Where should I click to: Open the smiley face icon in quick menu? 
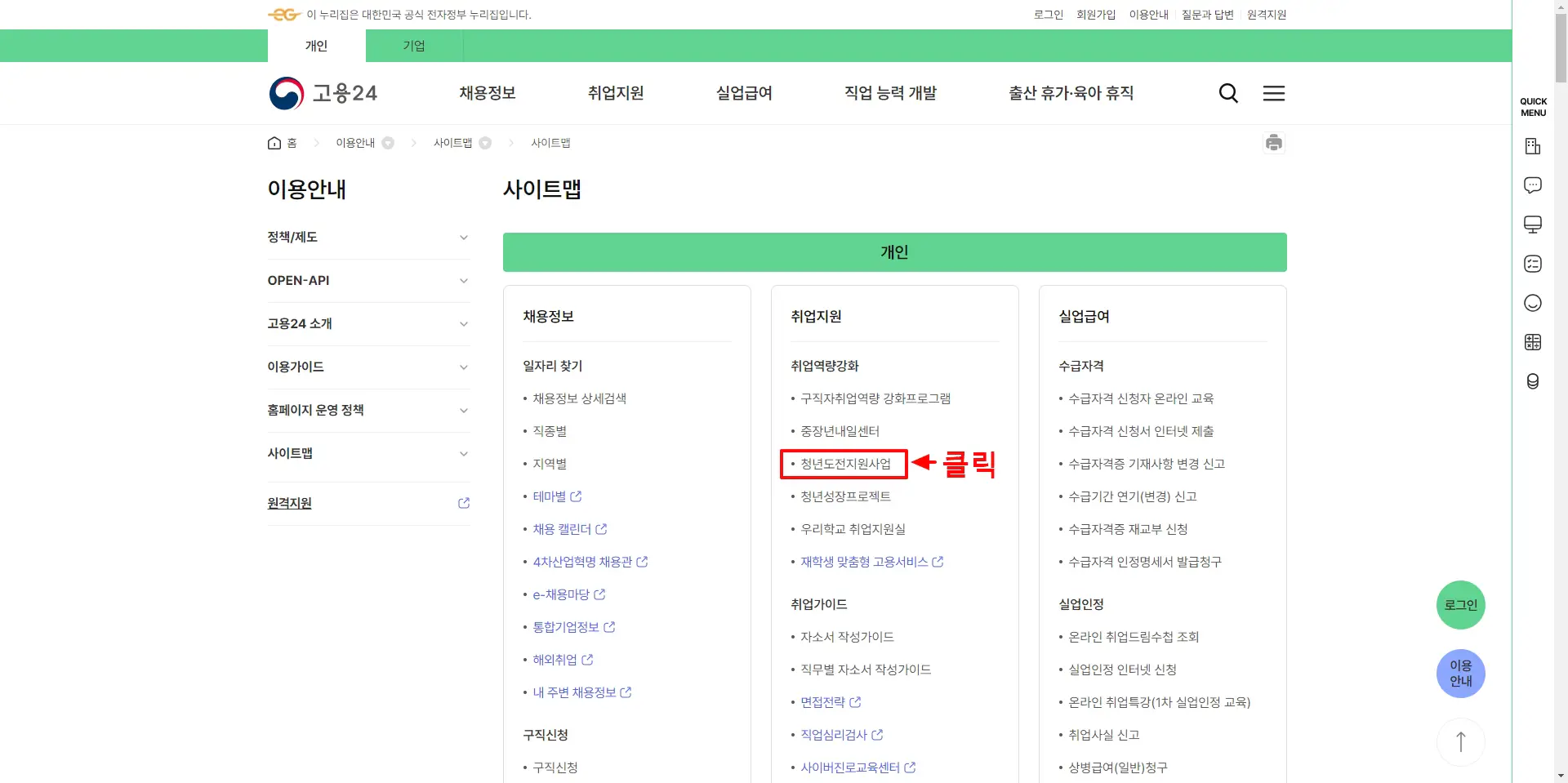(x=1533, y=303)
